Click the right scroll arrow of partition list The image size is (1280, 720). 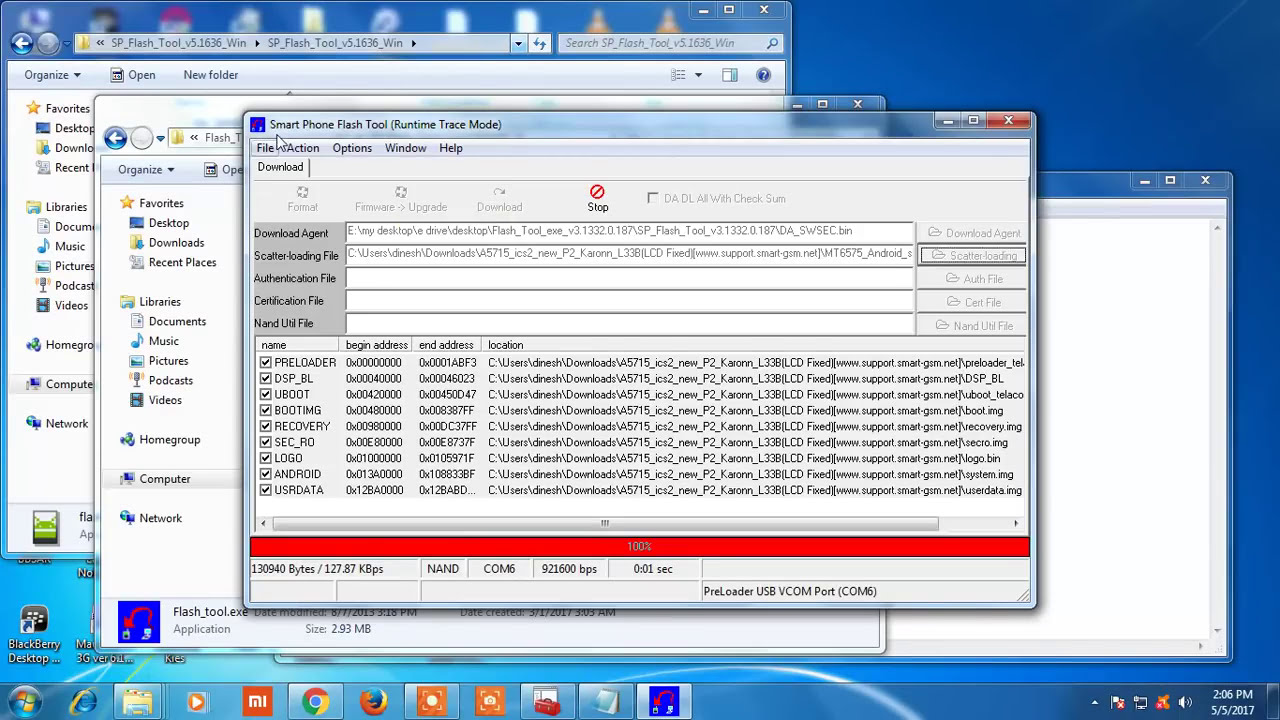point(1016,523)
